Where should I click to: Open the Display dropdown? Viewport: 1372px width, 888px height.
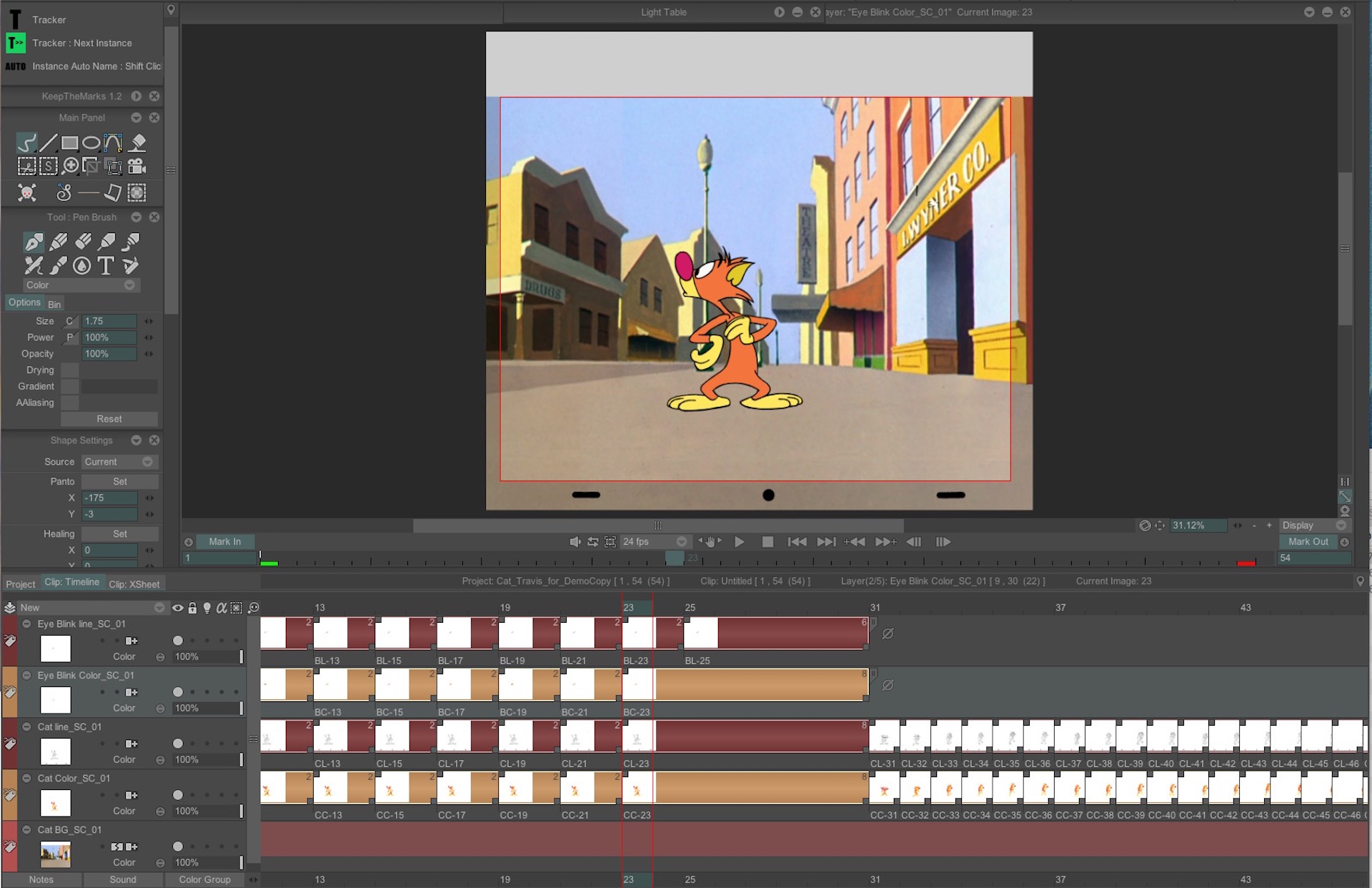coord(1313,526)
